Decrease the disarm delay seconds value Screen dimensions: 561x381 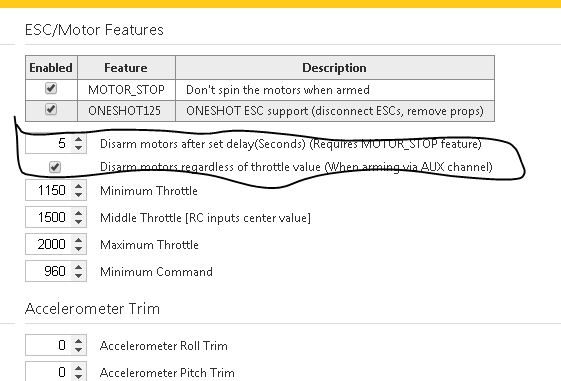(78, 148)
